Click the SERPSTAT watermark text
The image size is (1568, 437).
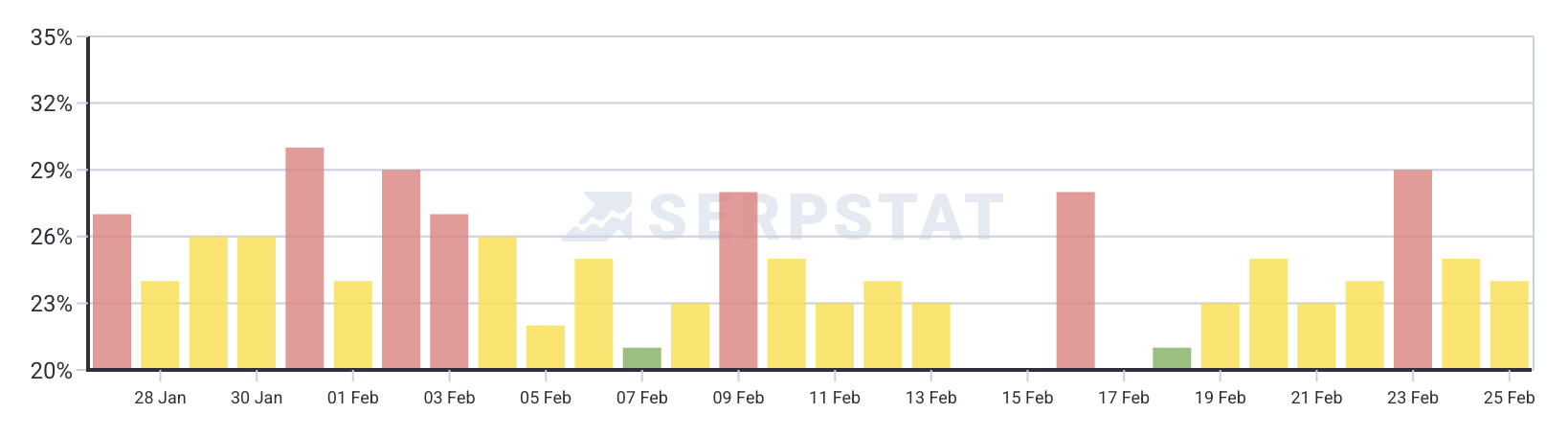825,217
